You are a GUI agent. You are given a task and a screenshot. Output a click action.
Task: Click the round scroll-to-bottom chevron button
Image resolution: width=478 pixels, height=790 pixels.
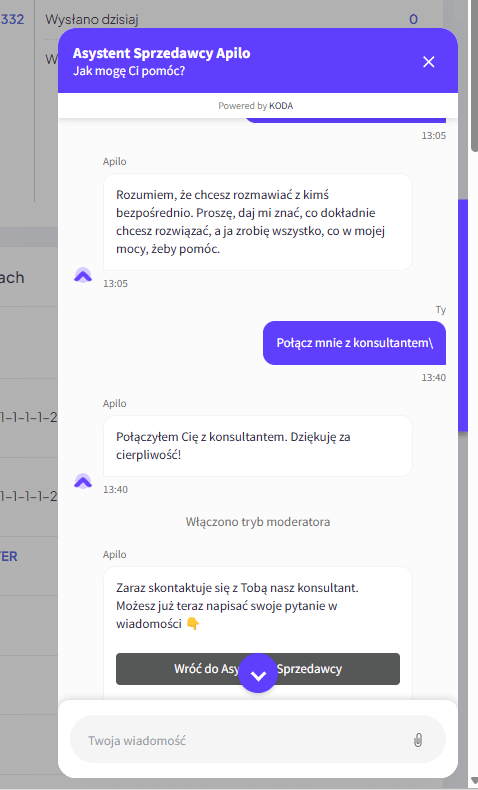pyautogui.click(x=258, y=673)
